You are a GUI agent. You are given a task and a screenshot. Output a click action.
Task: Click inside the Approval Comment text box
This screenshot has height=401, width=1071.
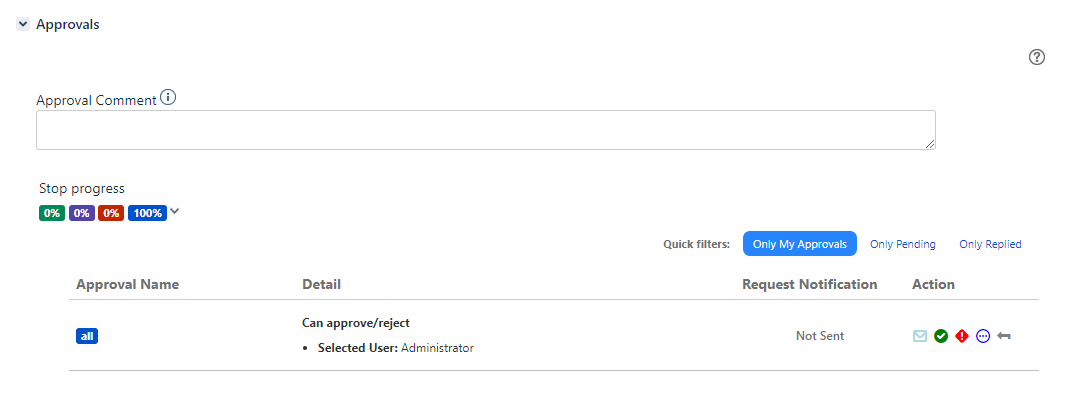pos(486,130)
